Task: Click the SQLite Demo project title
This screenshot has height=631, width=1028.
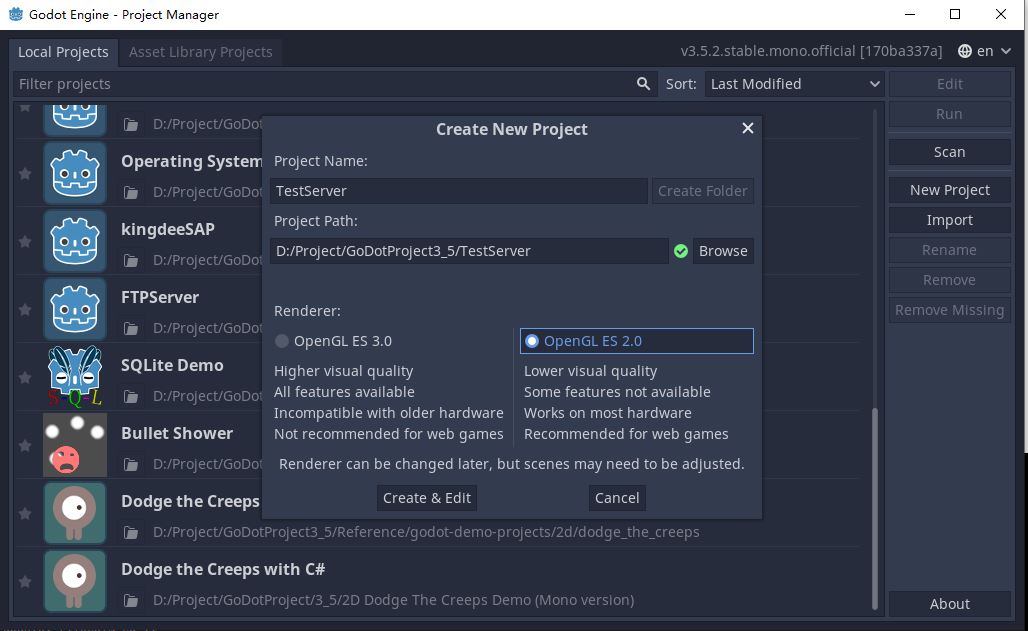Action: pos(172,365)
